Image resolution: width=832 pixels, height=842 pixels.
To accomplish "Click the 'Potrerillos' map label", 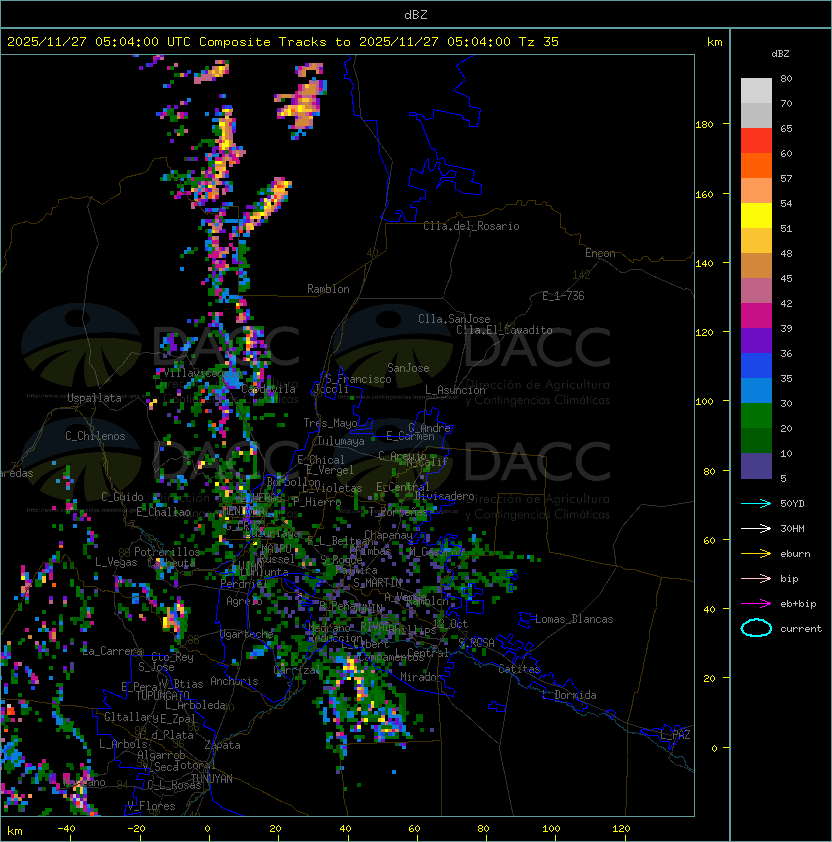I will [167, 552].
